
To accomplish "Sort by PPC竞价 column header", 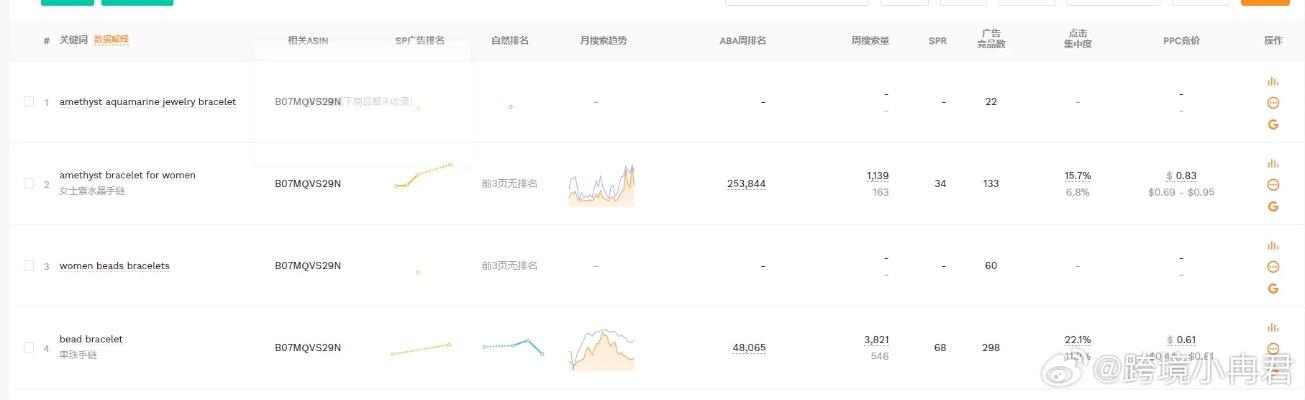I will (1181, 41).
